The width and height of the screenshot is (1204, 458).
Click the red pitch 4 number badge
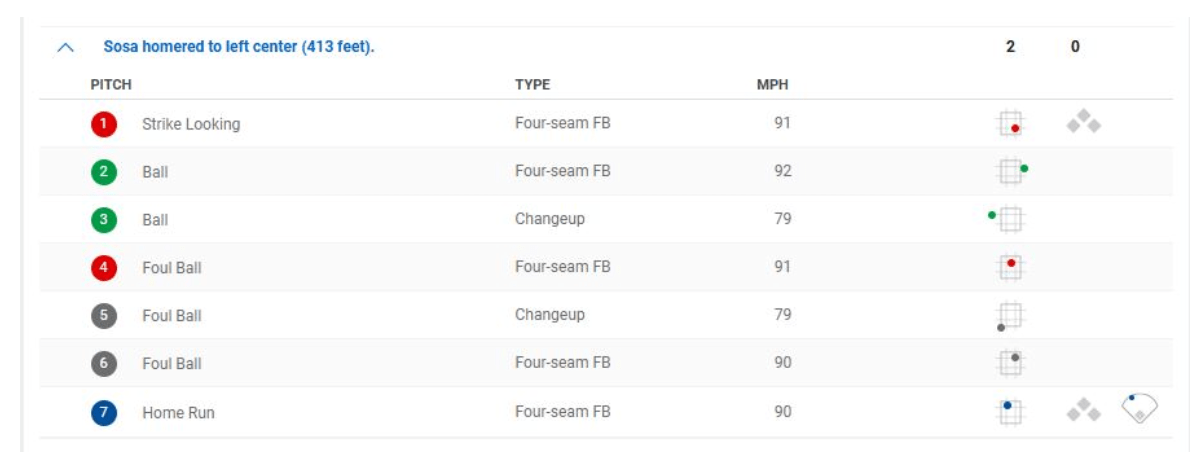click(x=104, y=268)
